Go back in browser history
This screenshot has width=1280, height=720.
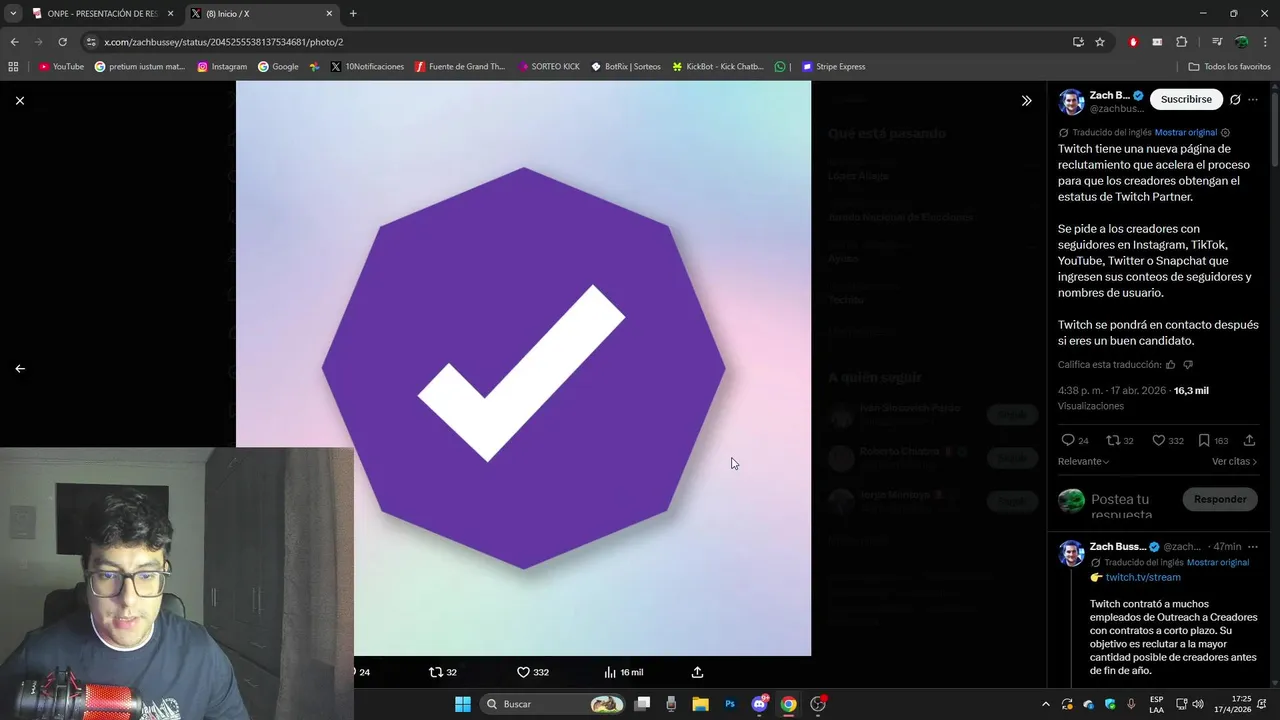[x=14, y=42]
